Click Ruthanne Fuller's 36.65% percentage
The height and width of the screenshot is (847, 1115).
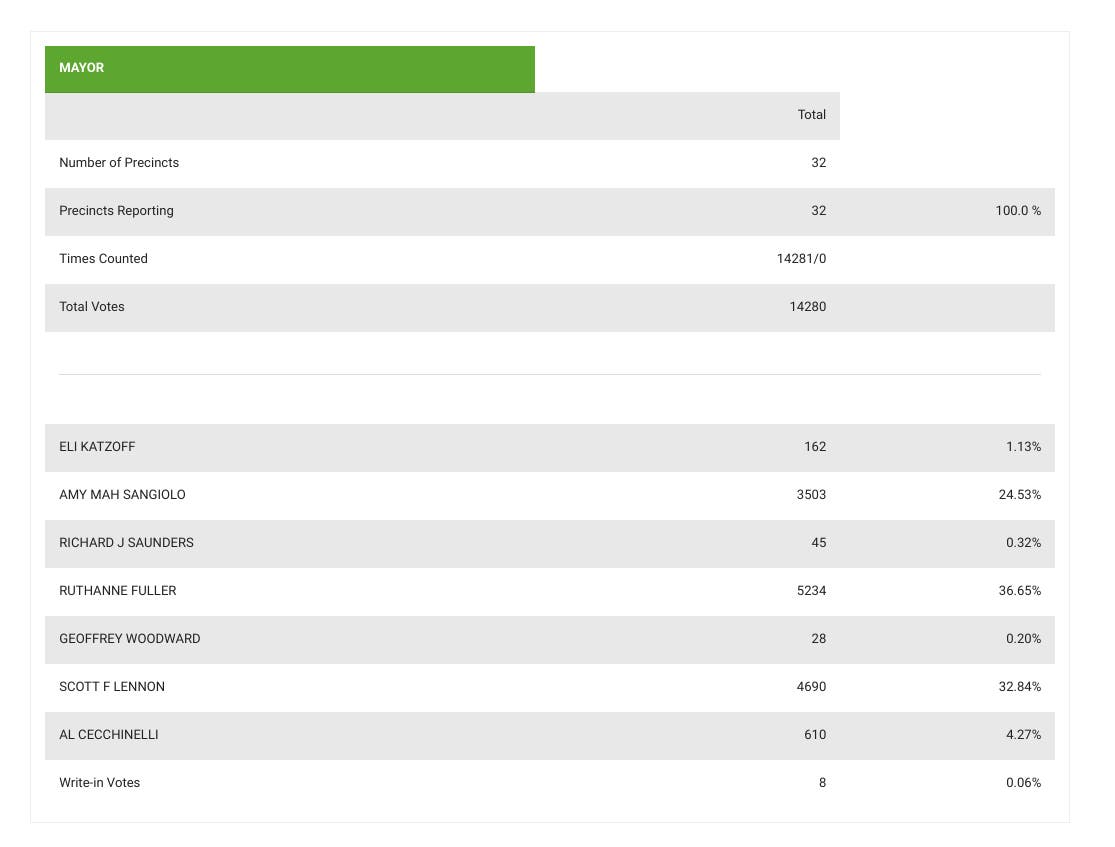tap(1019, 591)
